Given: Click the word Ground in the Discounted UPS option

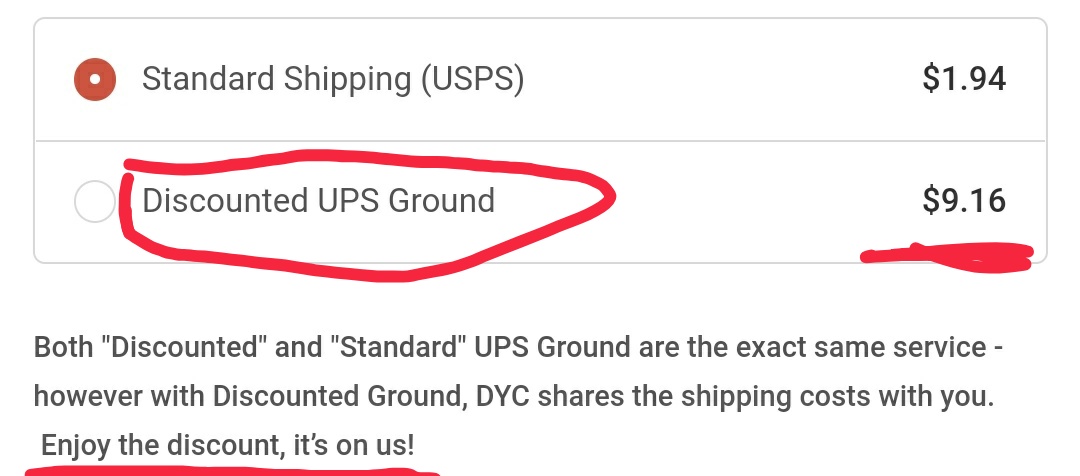Looking at the screenshot, I should click(443, 201).
